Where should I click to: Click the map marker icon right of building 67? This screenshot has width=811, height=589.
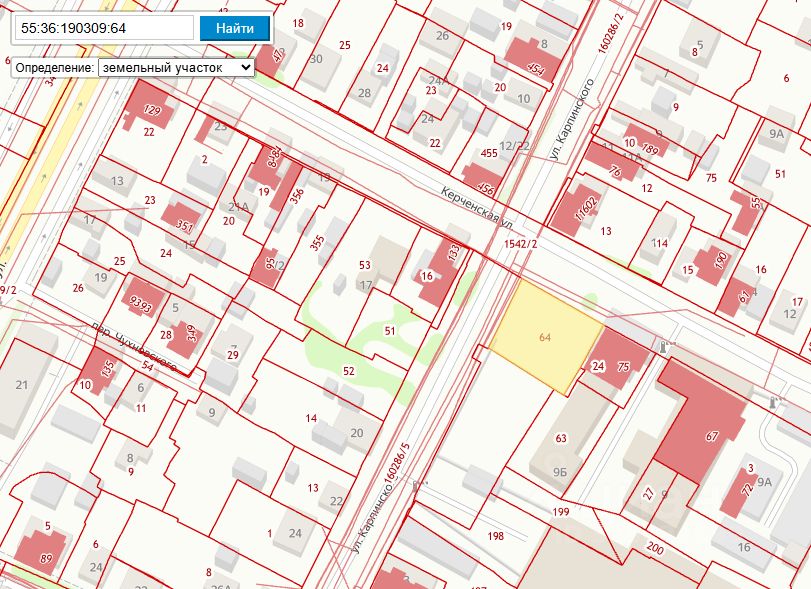click(774, 402)
